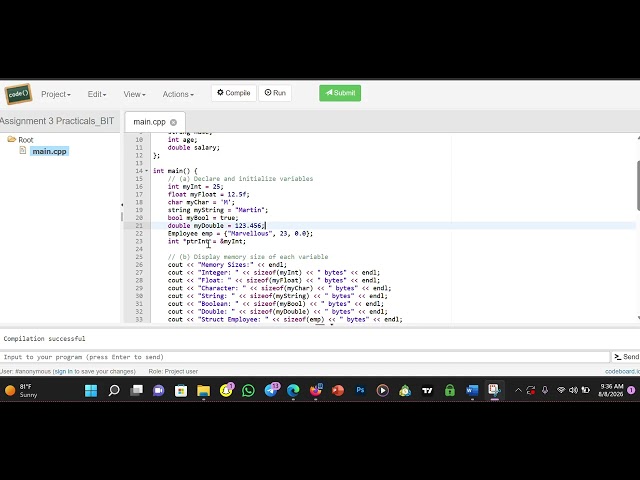Screen dimensions: 640x480
Task: Click the microphone tray icon
Action: (x=545, y=391)
